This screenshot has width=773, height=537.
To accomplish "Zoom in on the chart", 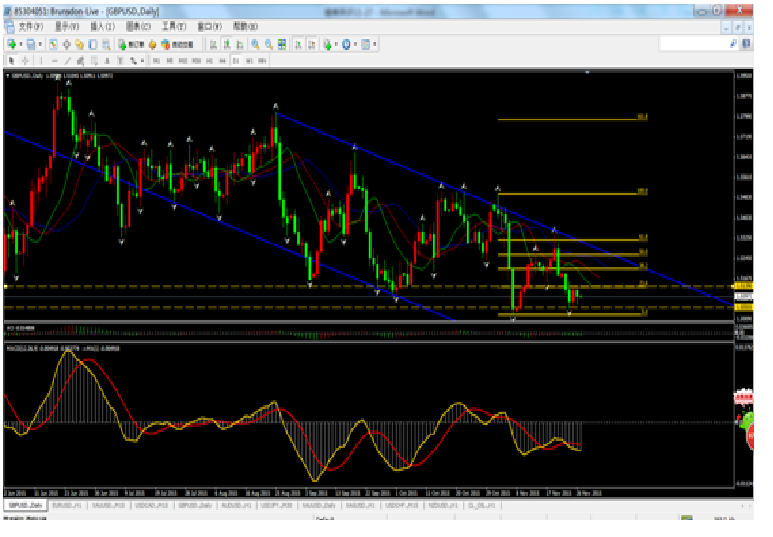I will pyautogui.click(x=255, y=44).
